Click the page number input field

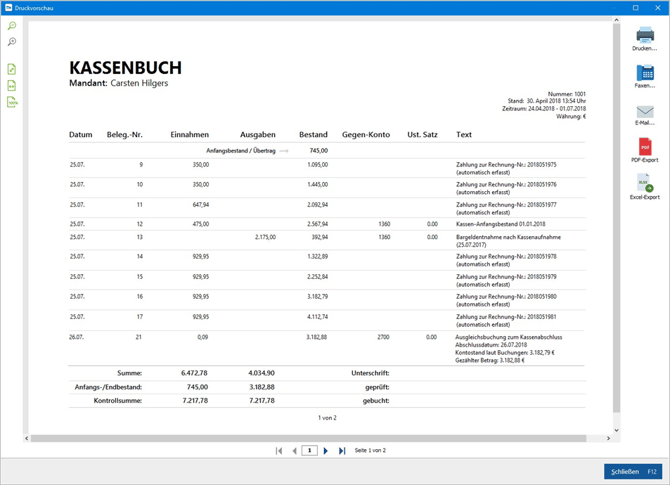click(x=310, y=451)
